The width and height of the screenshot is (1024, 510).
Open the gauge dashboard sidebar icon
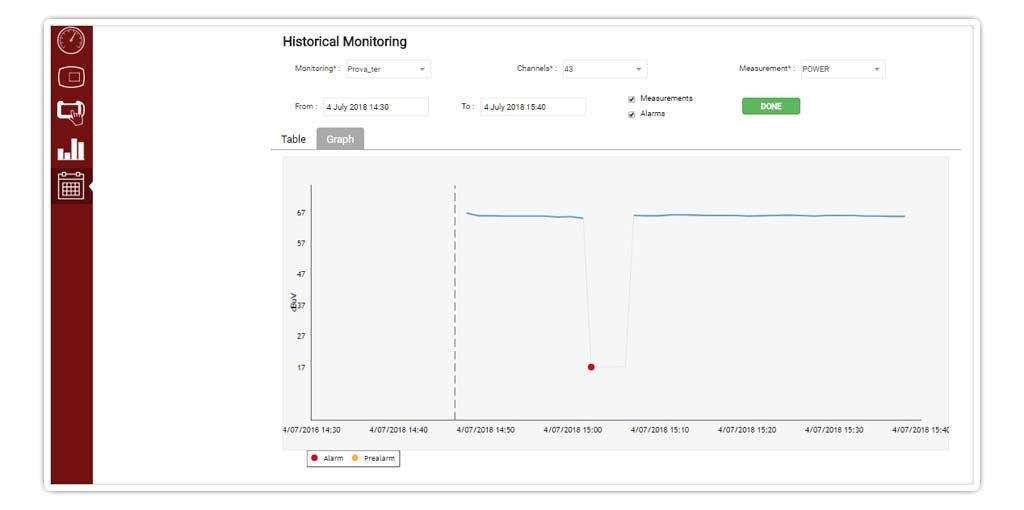[71, 40]
